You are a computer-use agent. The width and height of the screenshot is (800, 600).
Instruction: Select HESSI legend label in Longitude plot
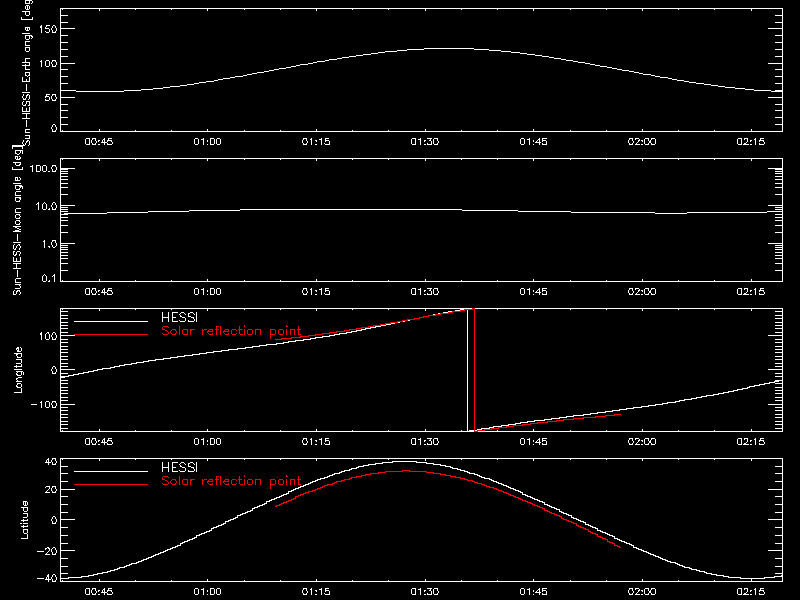(179, 318)
